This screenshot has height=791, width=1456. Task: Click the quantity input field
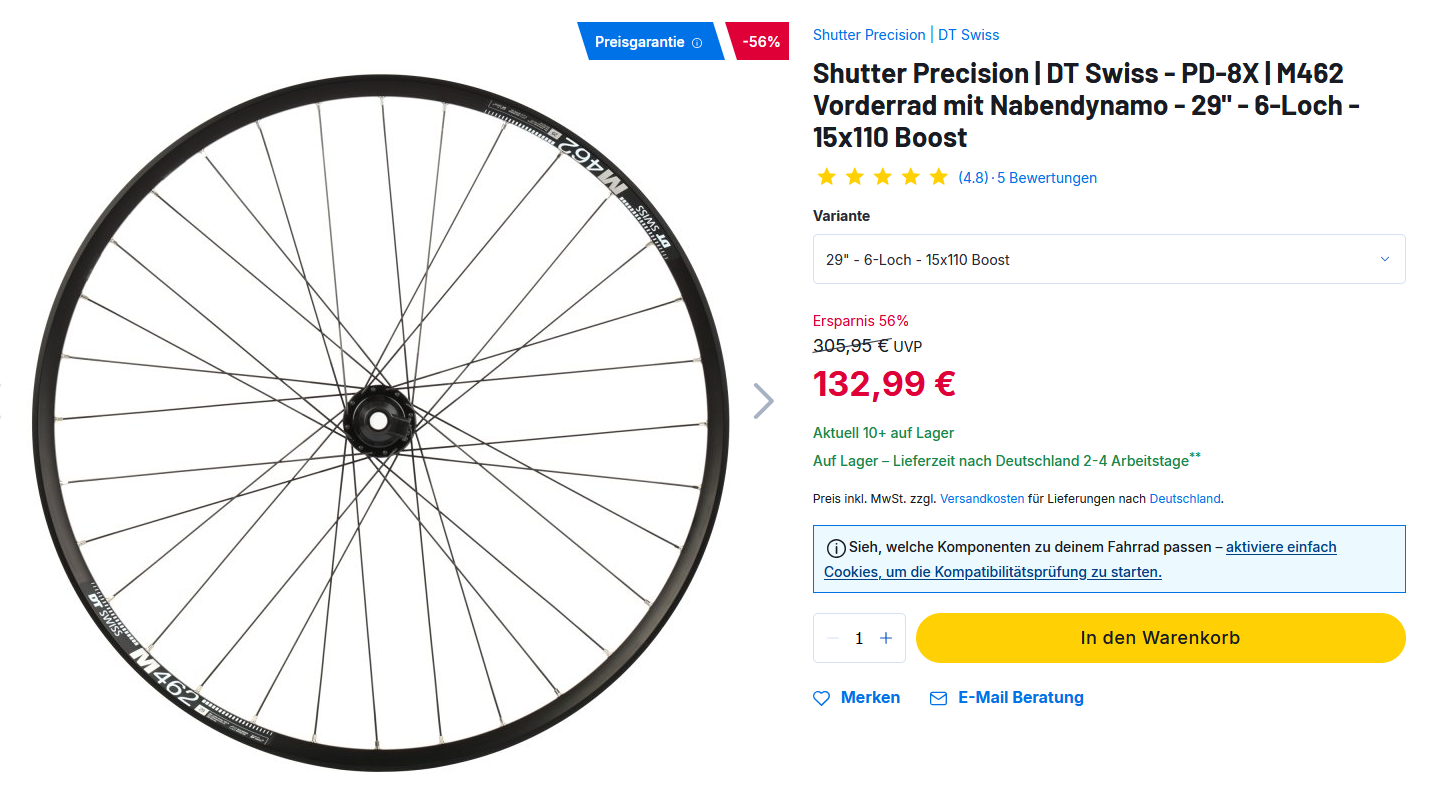(859, 638)
